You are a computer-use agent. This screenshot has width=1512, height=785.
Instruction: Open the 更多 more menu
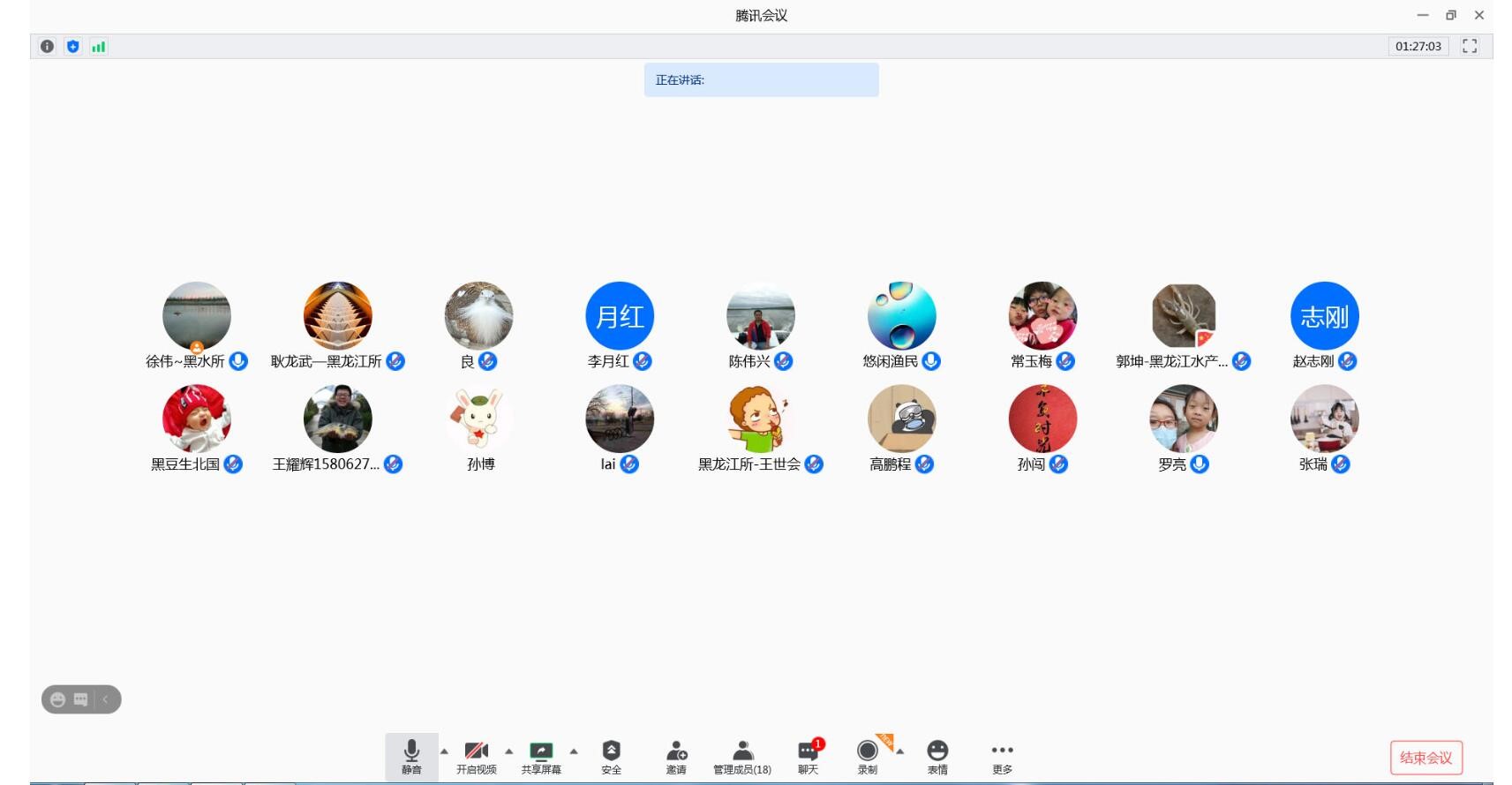pyautogui.click(x=1002, y=756)
